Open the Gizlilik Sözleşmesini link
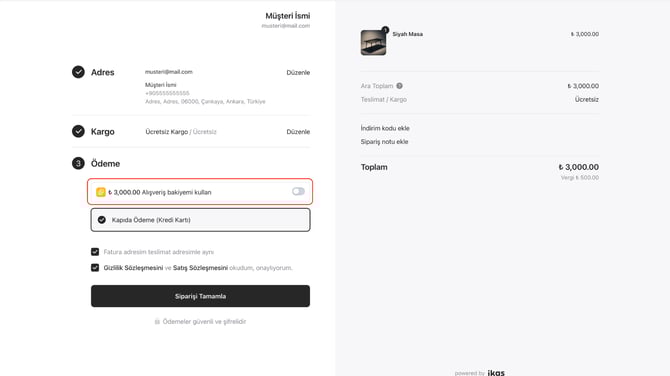The height and width of the screenshot is (376, 670). 133,268
